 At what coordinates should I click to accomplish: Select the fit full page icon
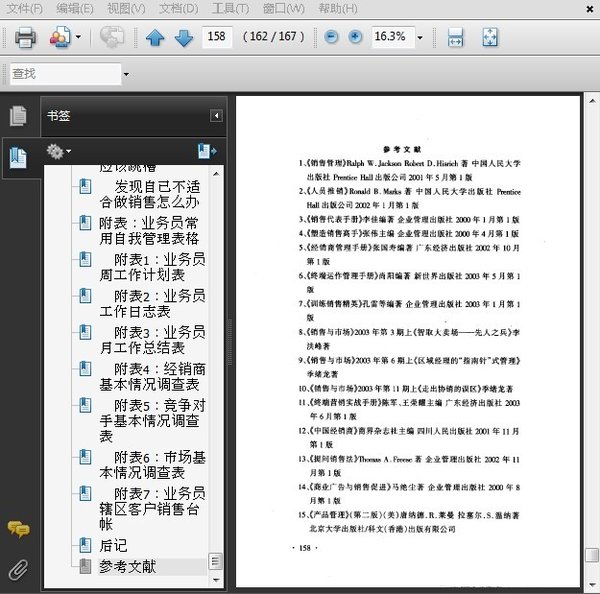[x=489, y=38]
